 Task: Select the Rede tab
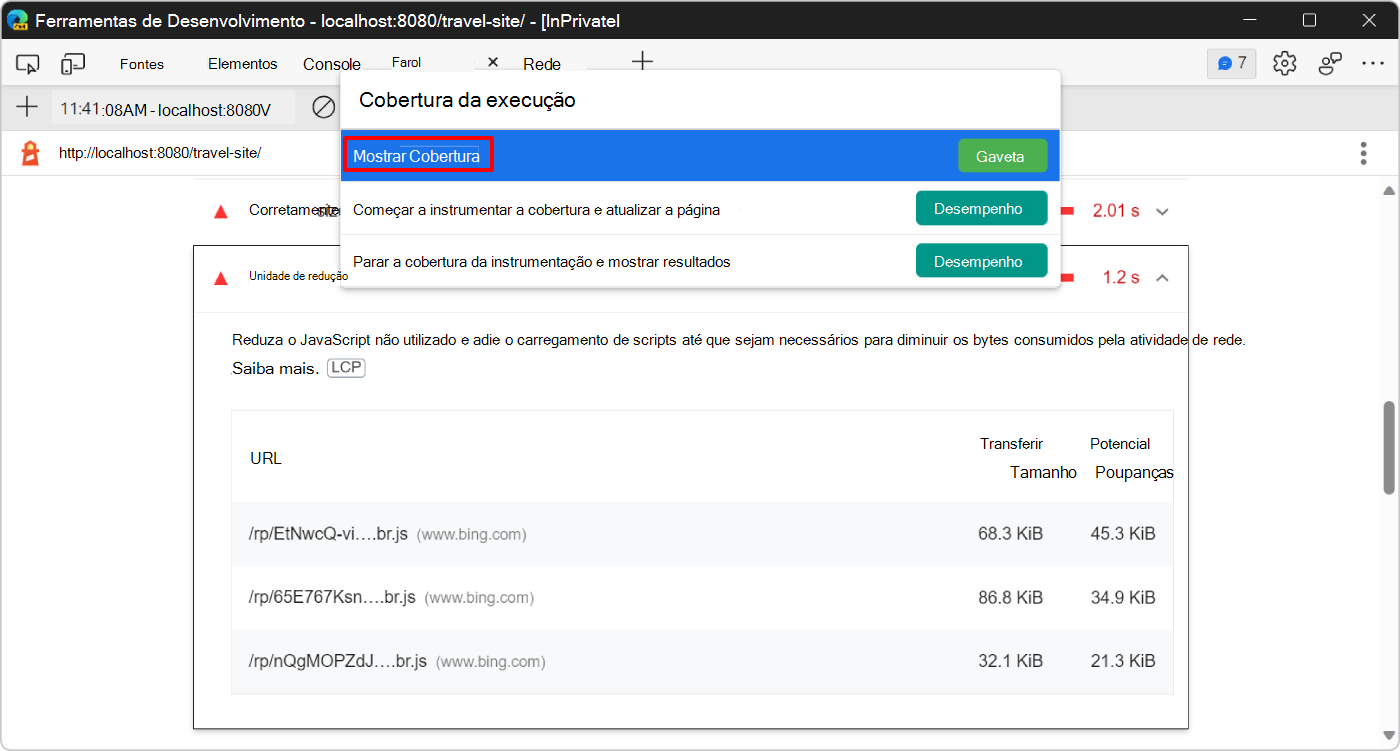tap(541, 63)
